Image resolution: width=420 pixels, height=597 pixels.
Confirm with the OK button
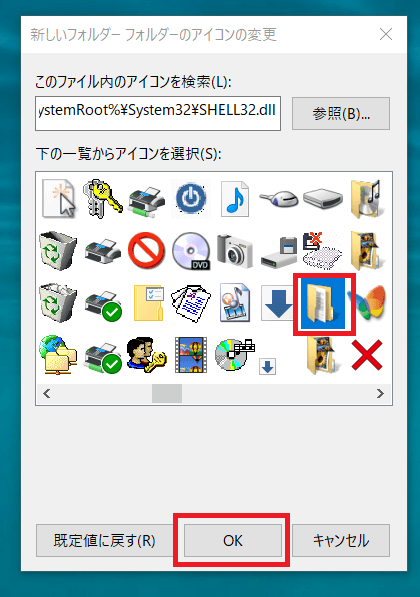click(233, 540)
